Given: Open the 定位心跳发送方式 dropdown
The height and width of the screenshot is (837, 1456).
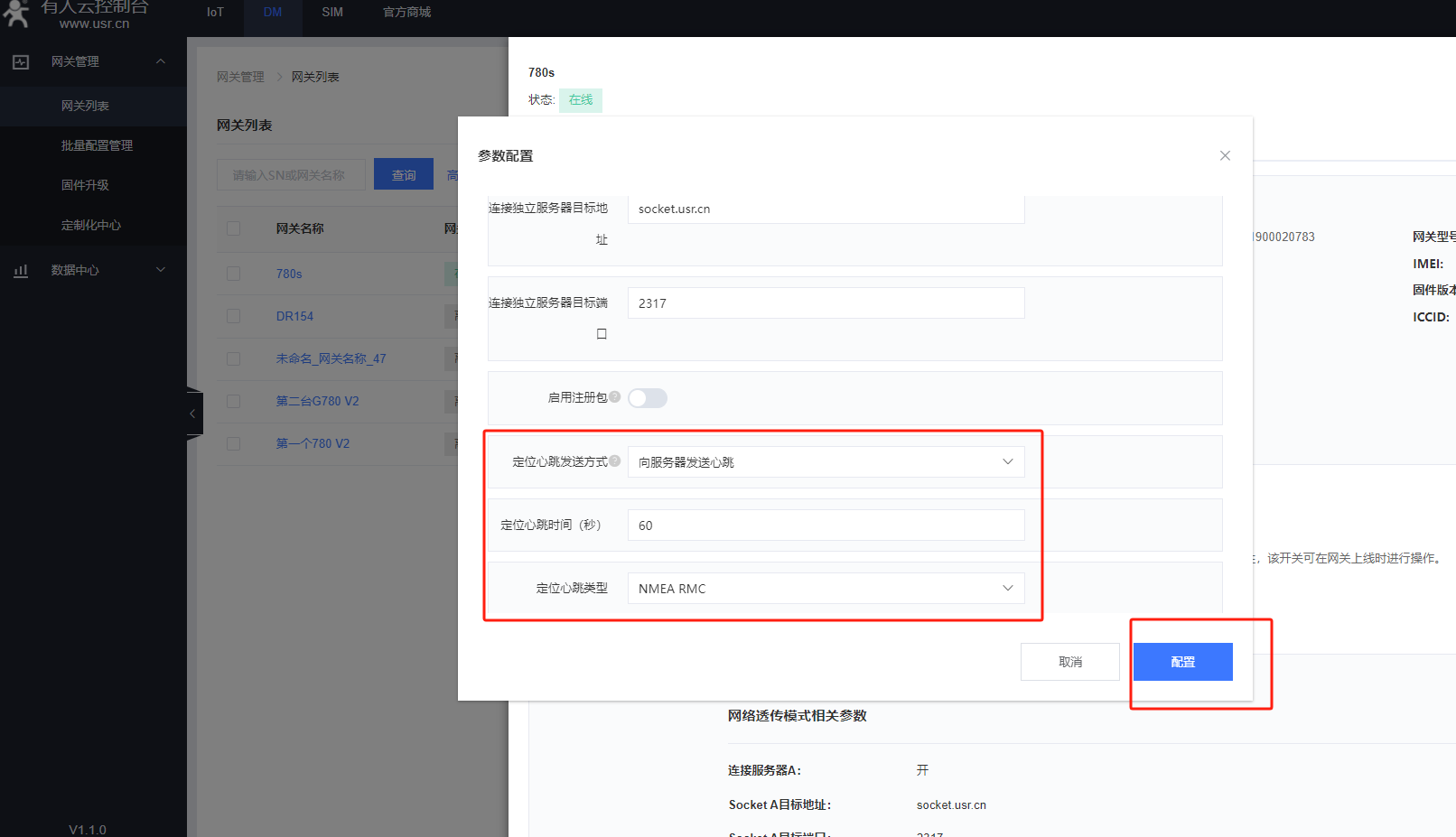Looking at the screenshot, I should click(826, 462).
